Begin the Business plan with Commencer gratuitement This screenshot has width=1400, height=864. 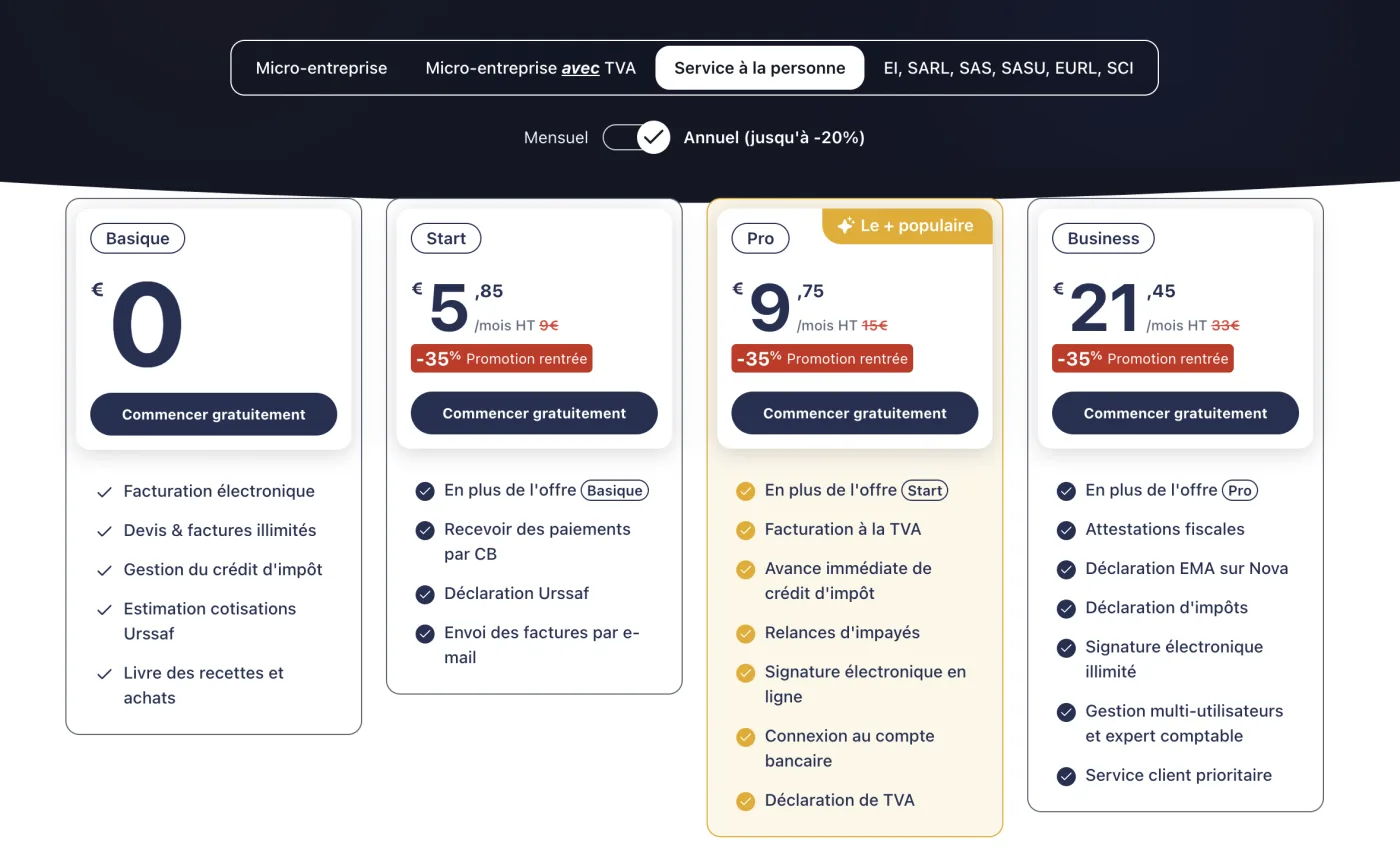pos(1175,413)
